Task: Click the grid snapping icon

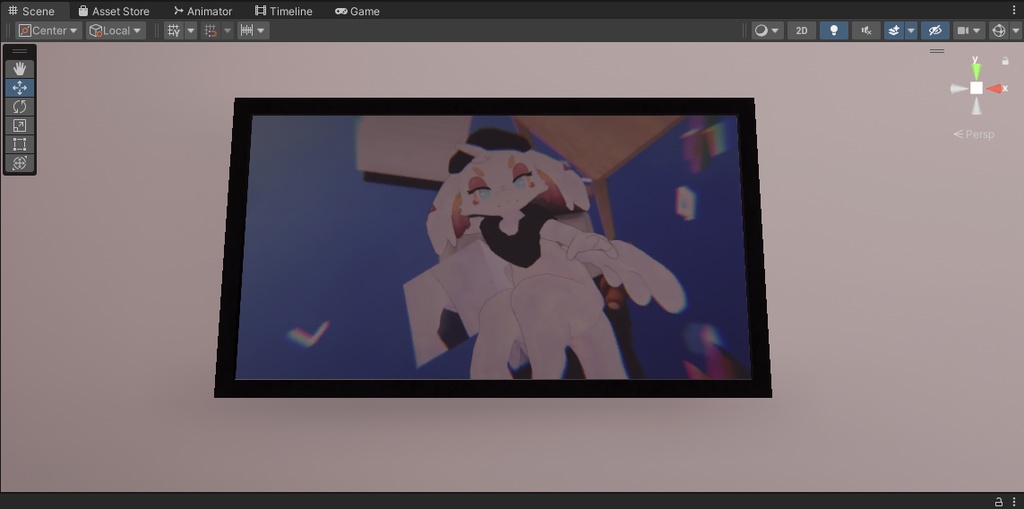Action: 210,31
